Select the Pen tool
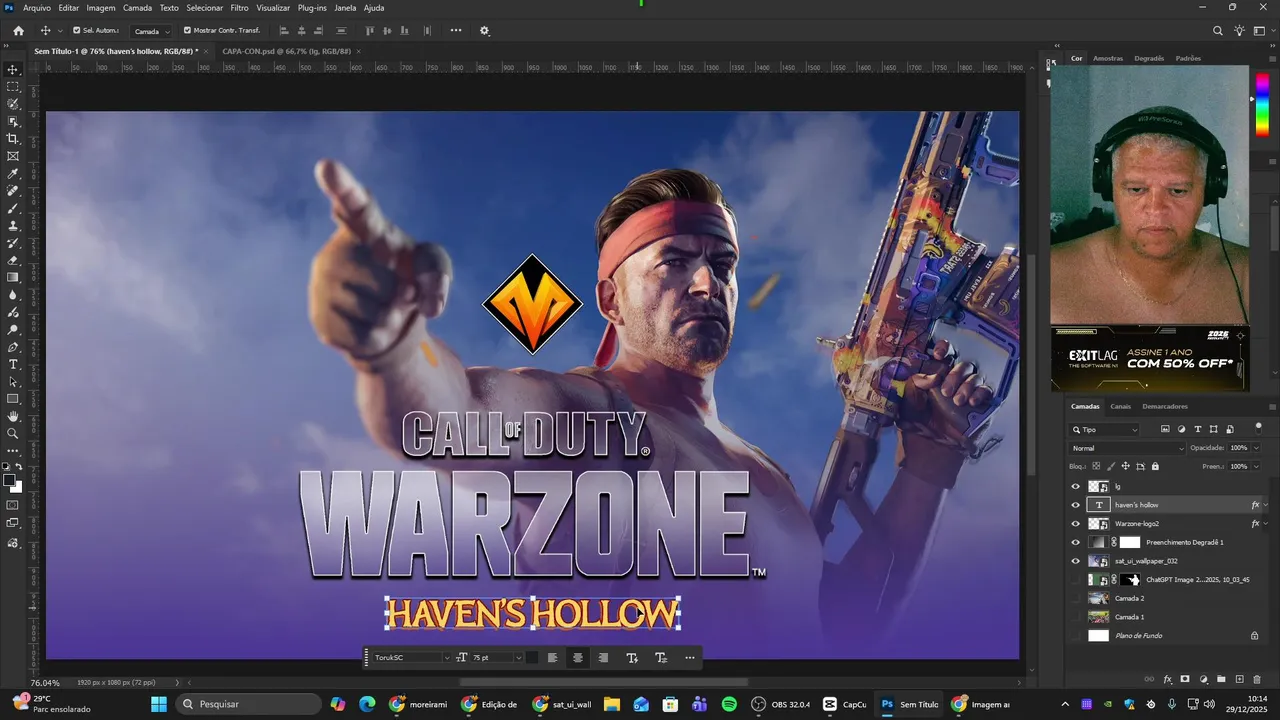1280x720 pixels. pos(13,347)
